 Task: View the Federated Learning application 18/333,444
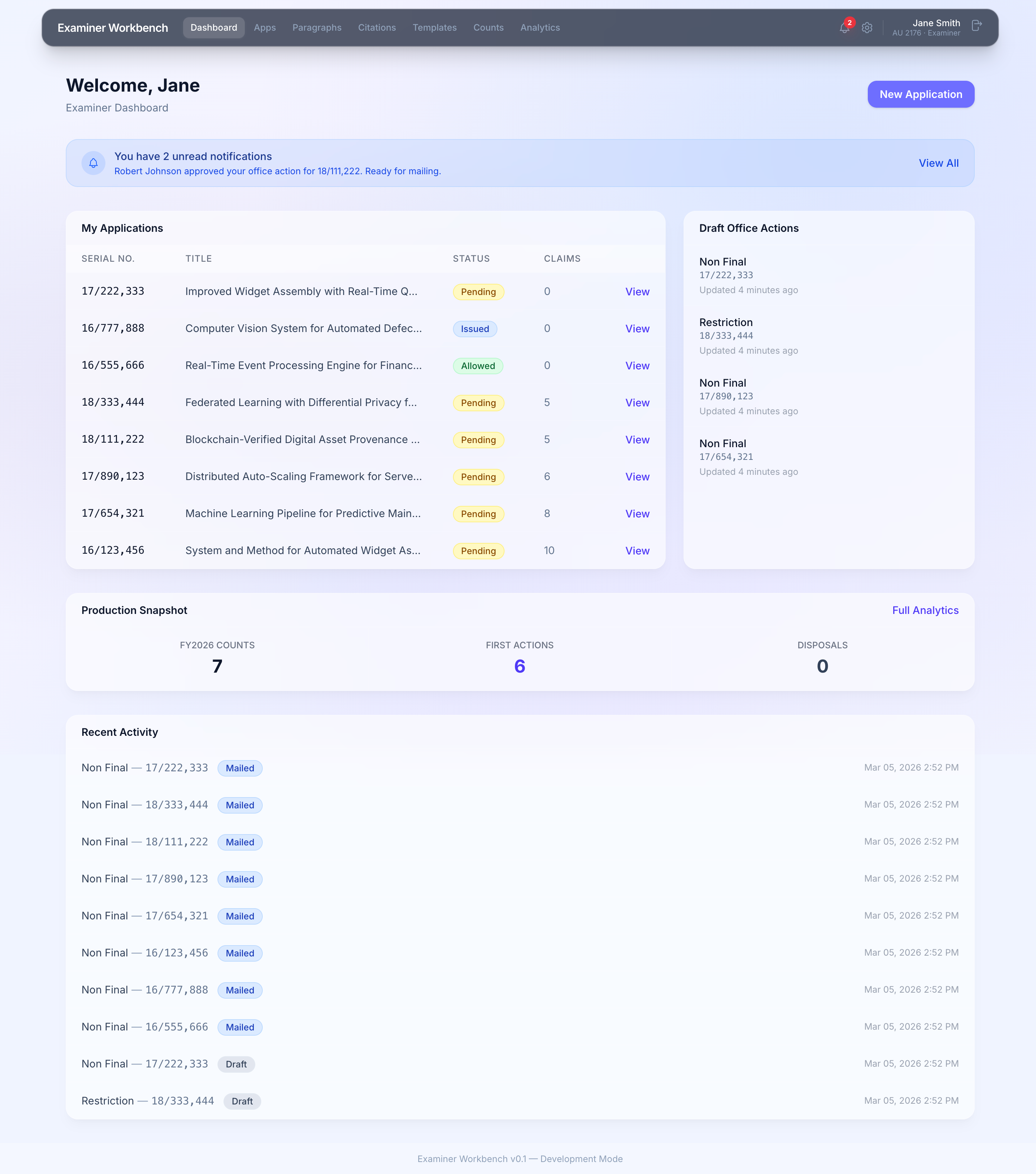coord(637,402)
